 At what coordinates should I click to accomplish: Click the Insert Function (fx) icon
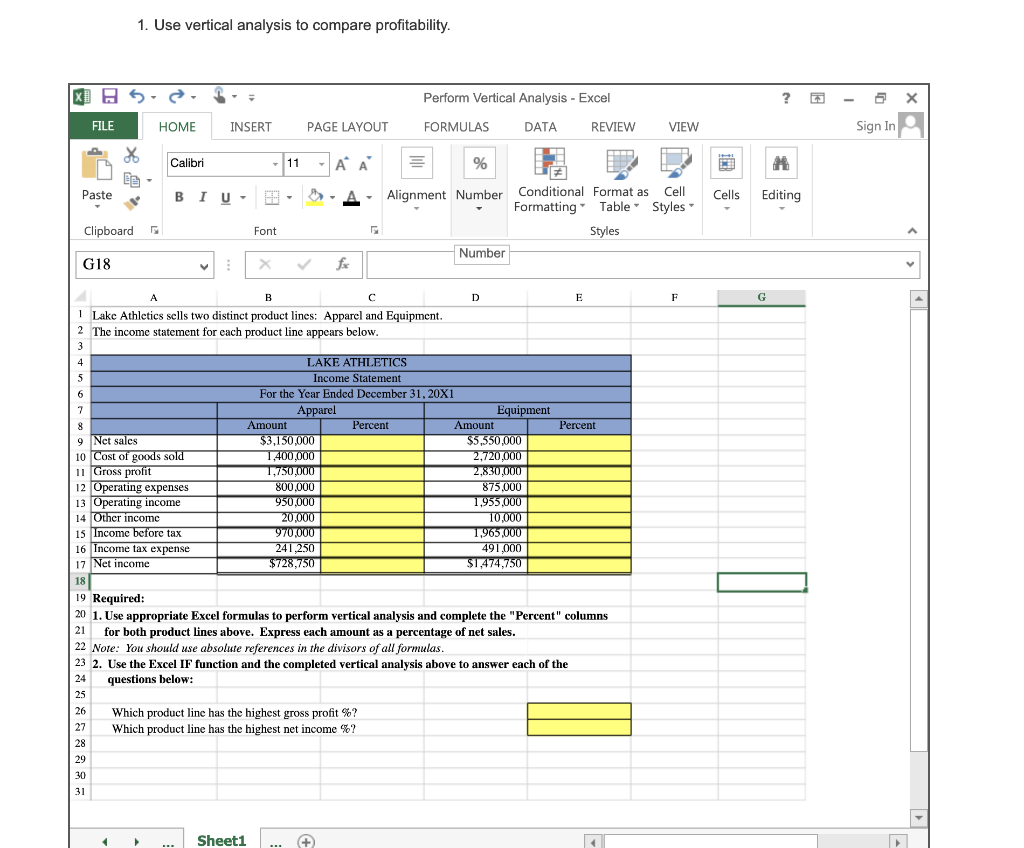(345, 264)
